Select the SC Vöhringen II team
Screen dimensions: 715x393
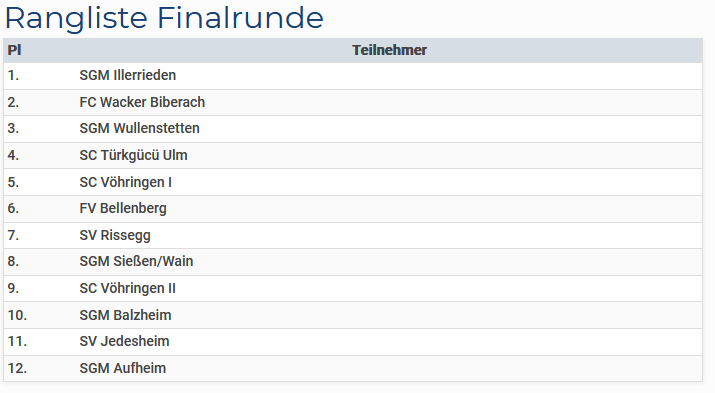tap(128, 289)
